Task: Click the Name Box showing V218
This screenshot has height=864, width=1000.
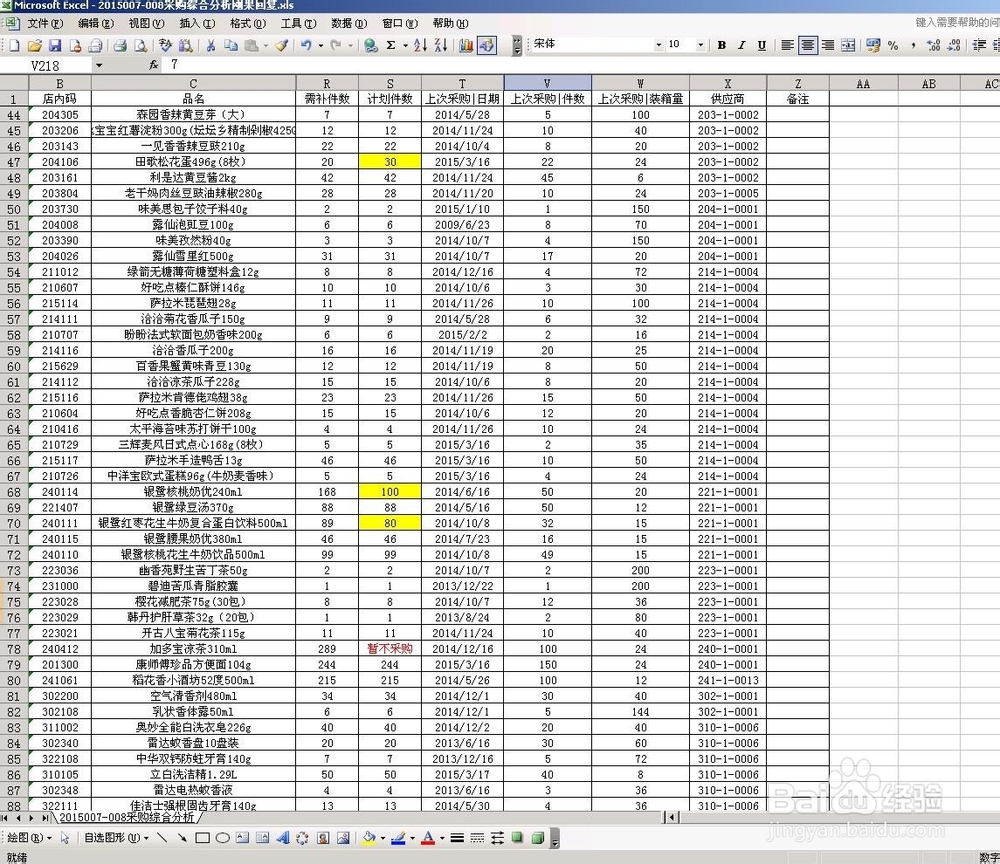Action: click(46, 65)
